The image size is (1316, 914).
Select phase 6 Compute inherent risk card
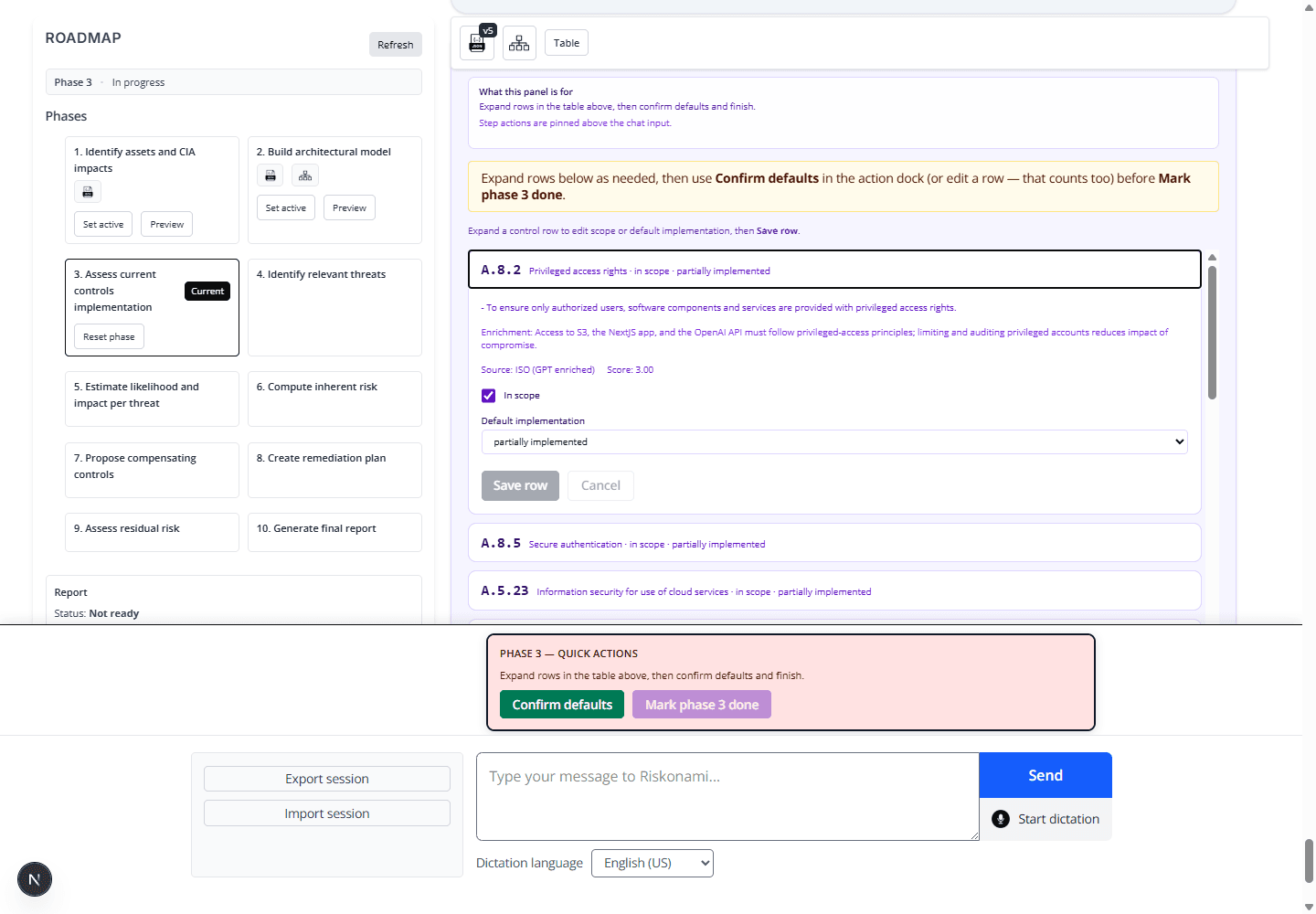point(334,399)
